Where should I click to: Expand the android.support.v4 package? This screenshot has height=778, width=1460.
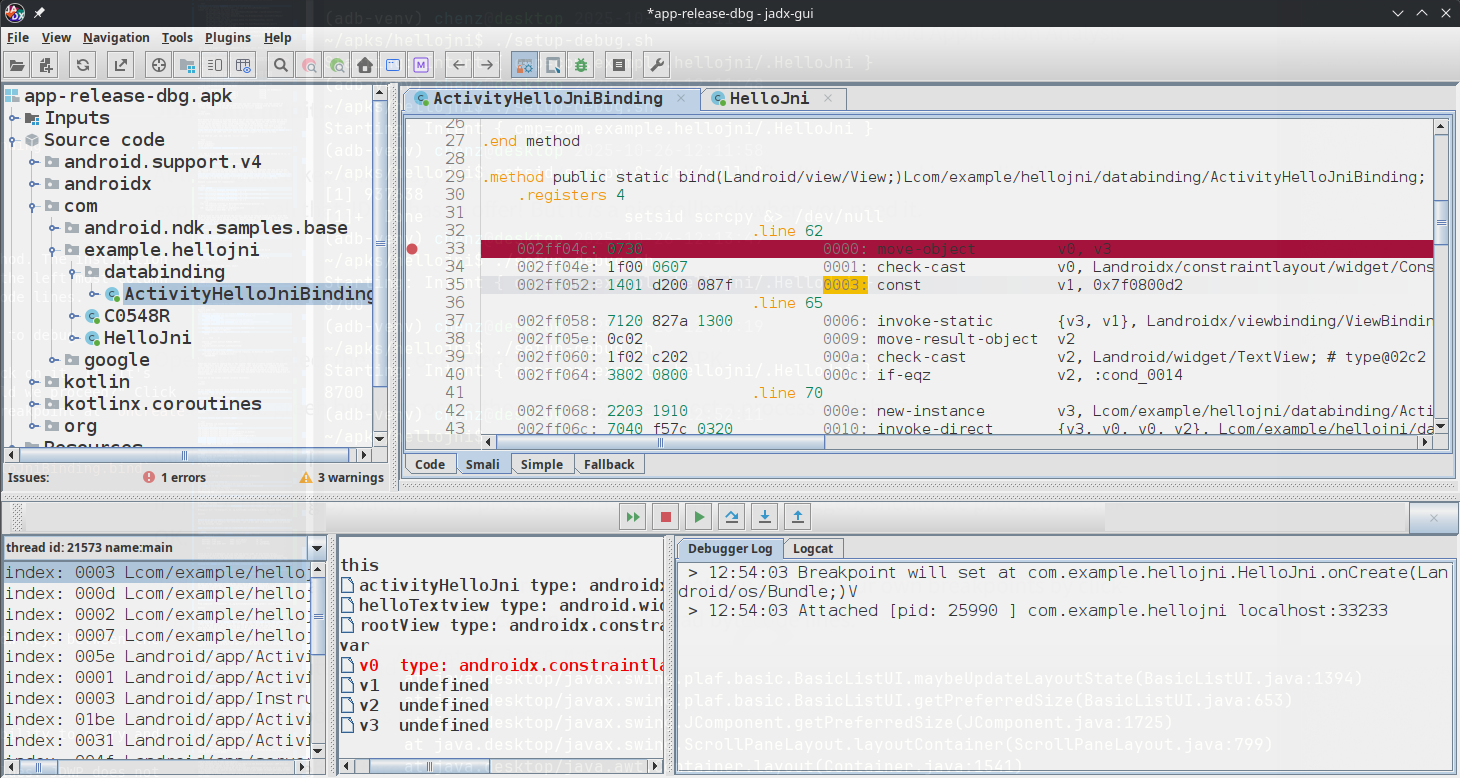tap(32, 162)
